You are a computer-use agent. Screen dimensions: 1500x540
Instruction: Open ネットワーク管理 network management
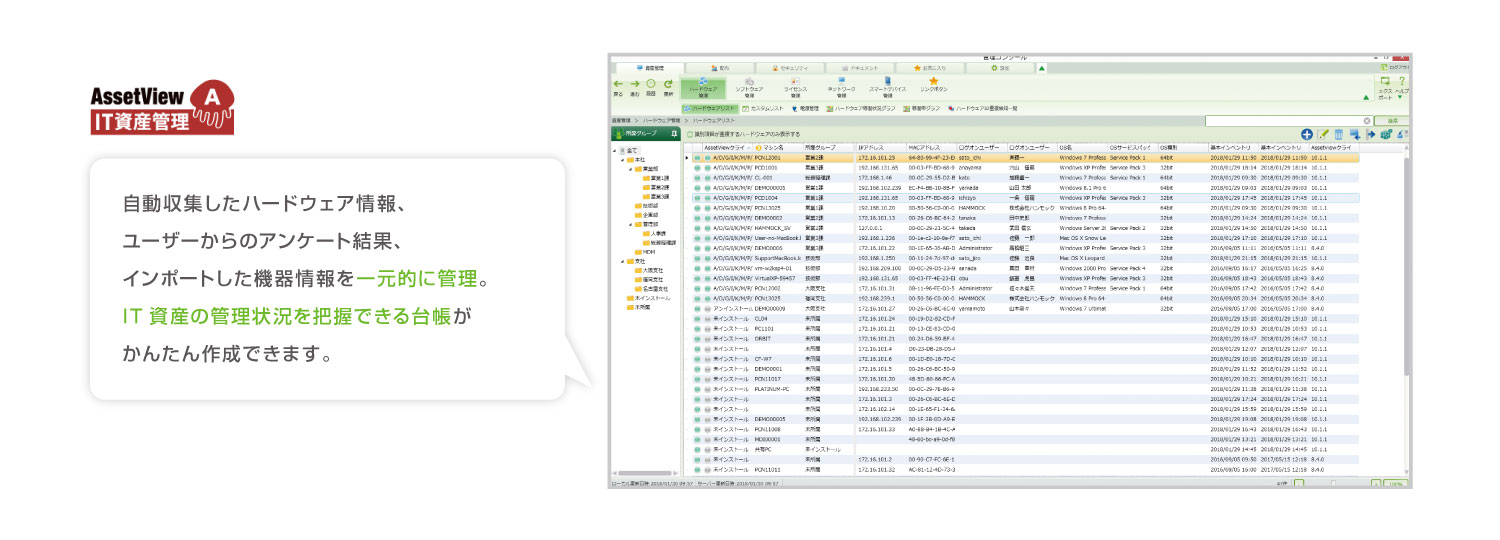841,87
